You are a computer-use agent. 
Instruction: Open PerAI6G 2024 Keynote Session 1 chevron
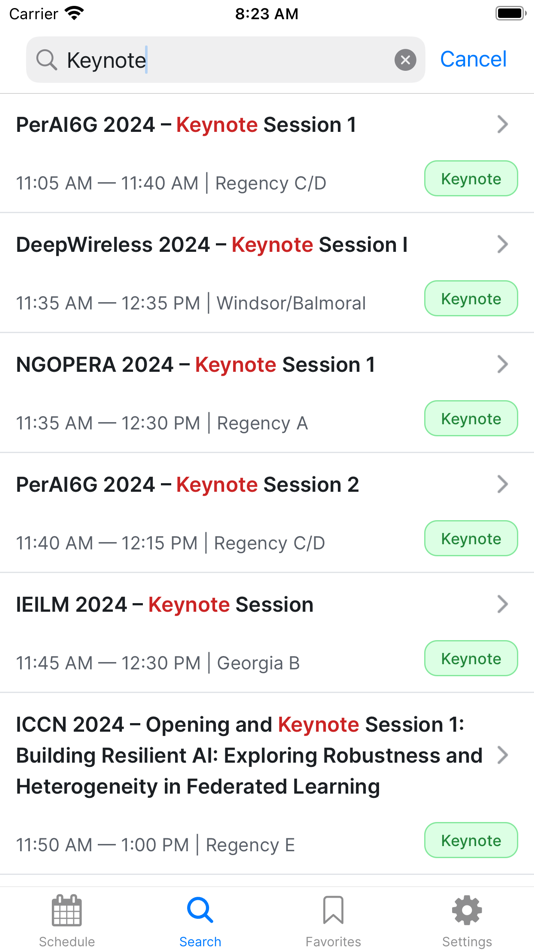(502, 125)
